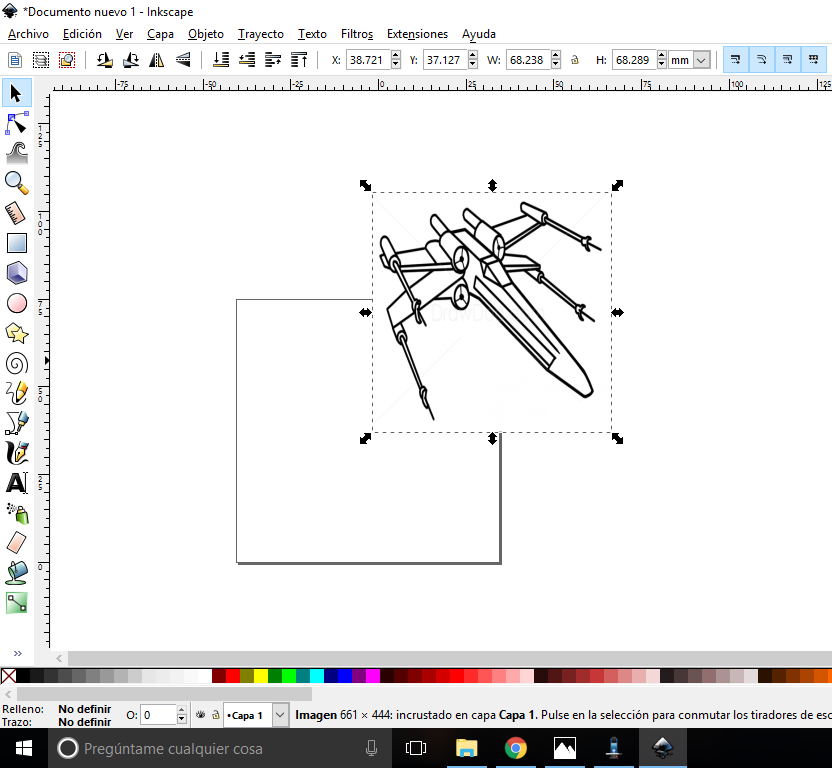Select the Connector tool
The height and width of the screenshot is (768, 832).
pyautogui.click(x=16, y=603)
